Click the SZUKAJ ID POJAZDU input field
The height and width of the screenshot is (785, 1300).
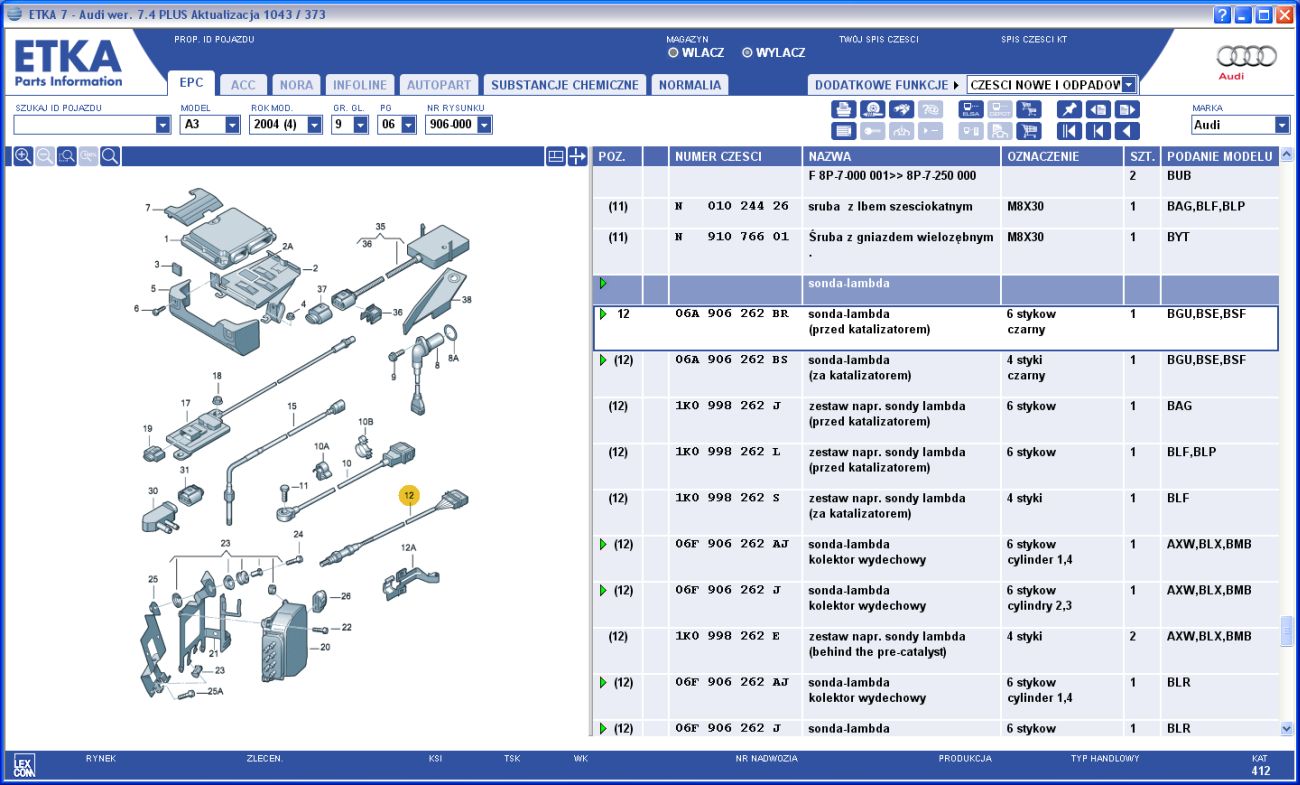click(x=84, y=125)
